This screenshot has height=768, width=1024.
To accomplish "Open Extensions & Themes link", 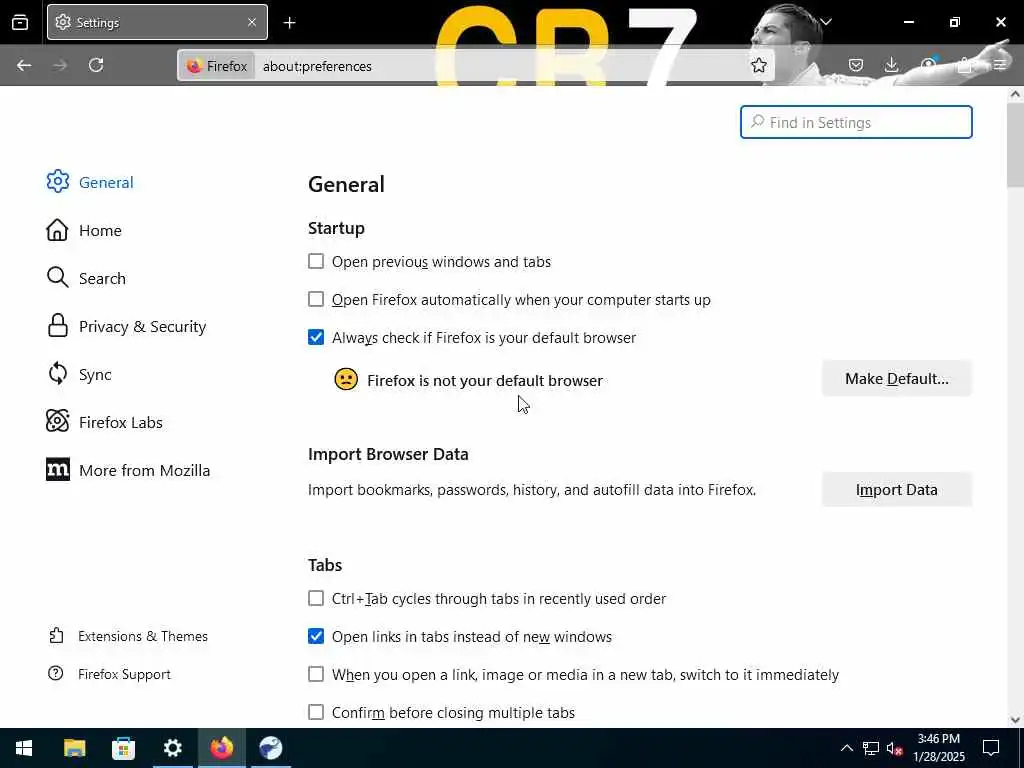I will (128, 636).
